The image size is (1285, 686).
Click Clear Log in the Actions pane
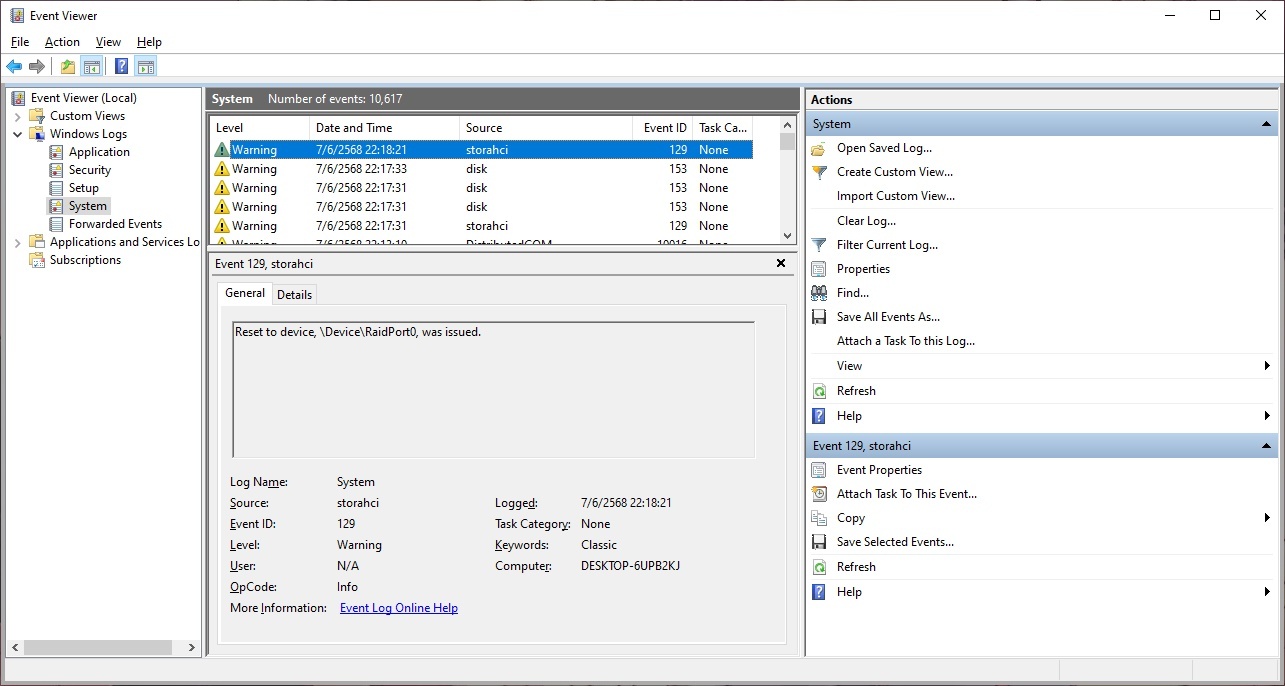click(866, 221)
